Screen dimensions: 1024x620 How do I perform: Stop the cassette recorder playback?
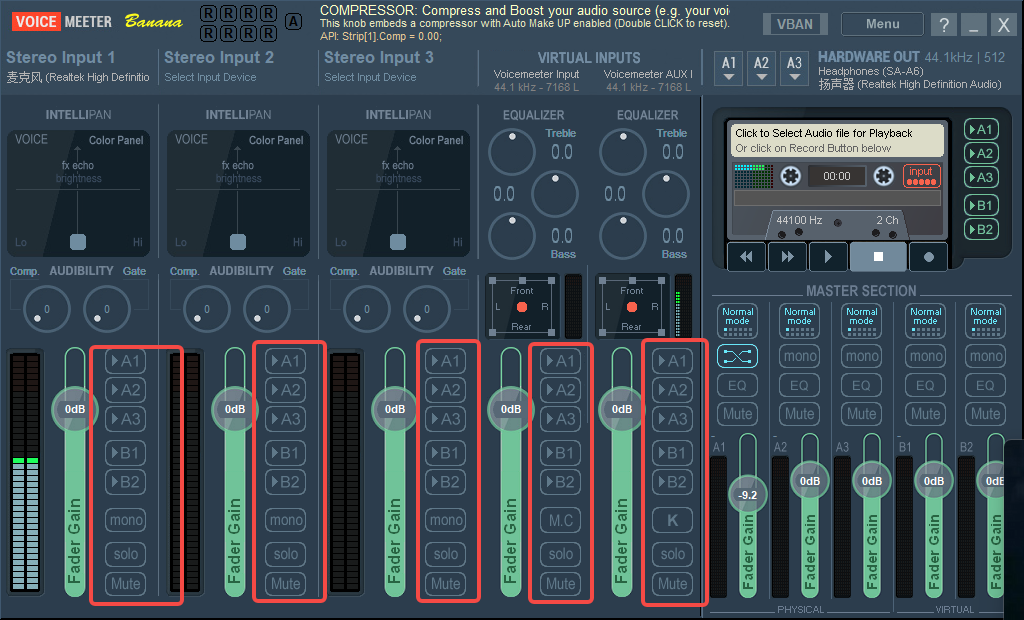coord(878,257)
